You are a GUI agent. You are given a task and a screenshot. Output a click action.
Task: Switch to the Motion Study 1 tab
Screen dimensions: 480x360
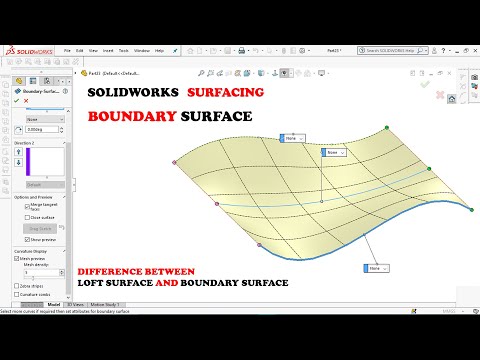(105, 304)
